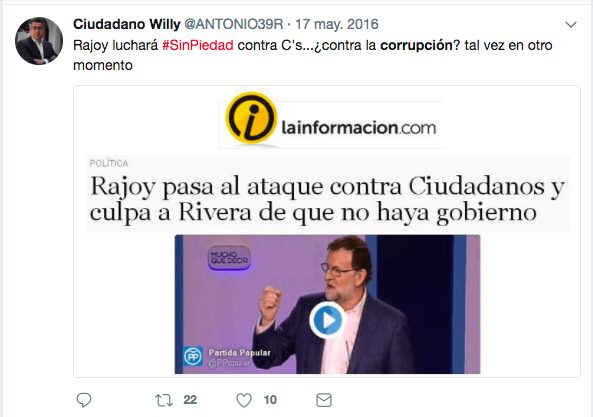The height and width of the screenshot is (417, 593).
Task: Click the POLÍTICA section label
Action: (109, 163)
